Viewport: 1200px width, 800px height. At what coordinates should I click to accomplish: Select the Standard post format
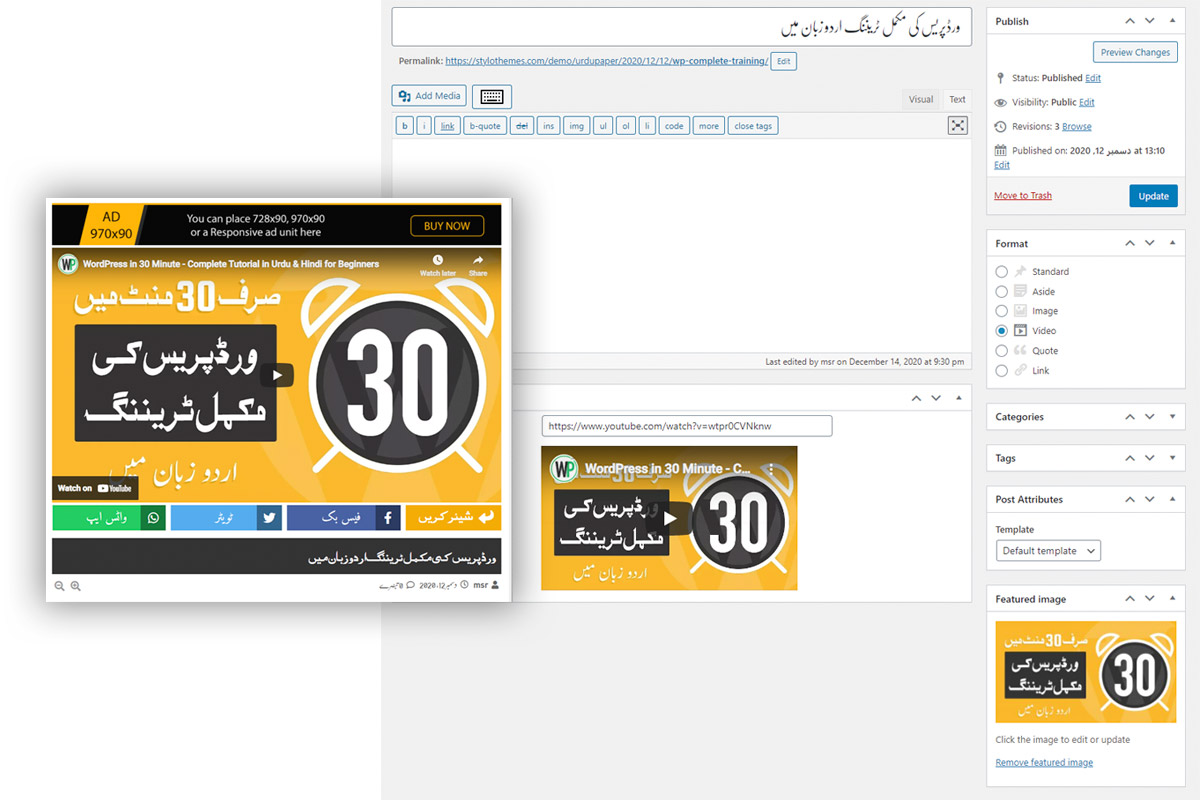coord(1002,271)
